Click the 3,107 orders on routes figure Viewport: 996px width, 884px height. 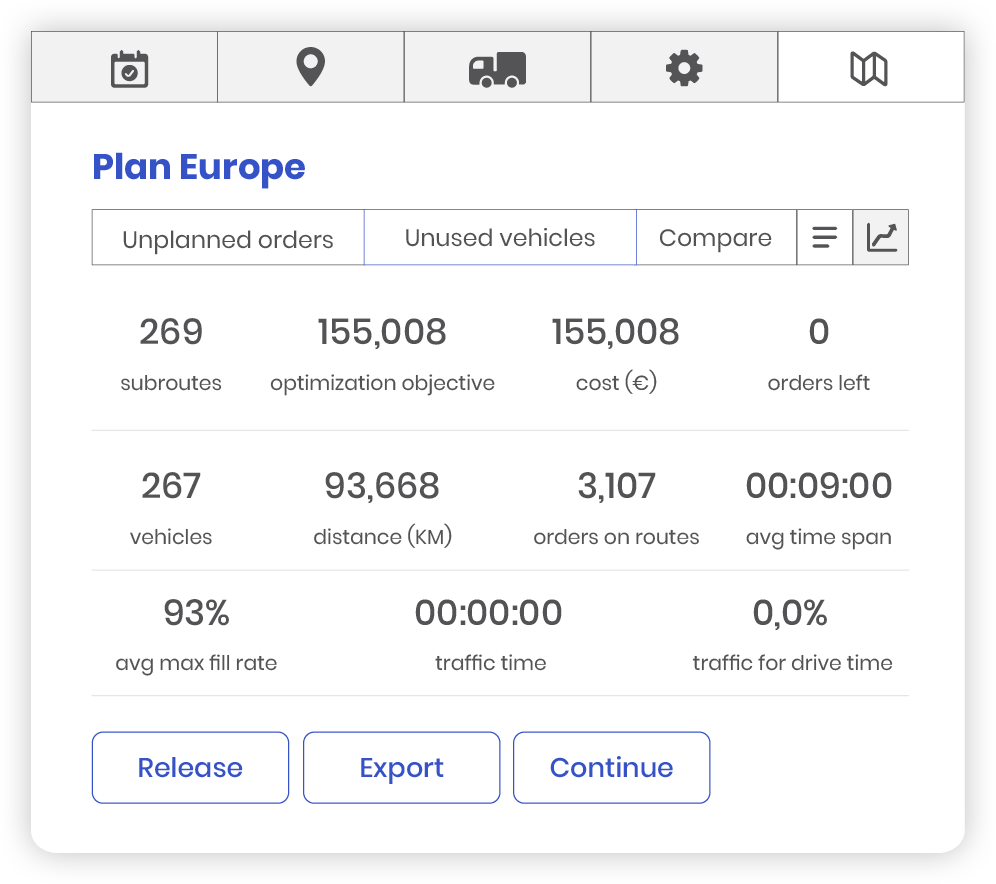point(616,487)
